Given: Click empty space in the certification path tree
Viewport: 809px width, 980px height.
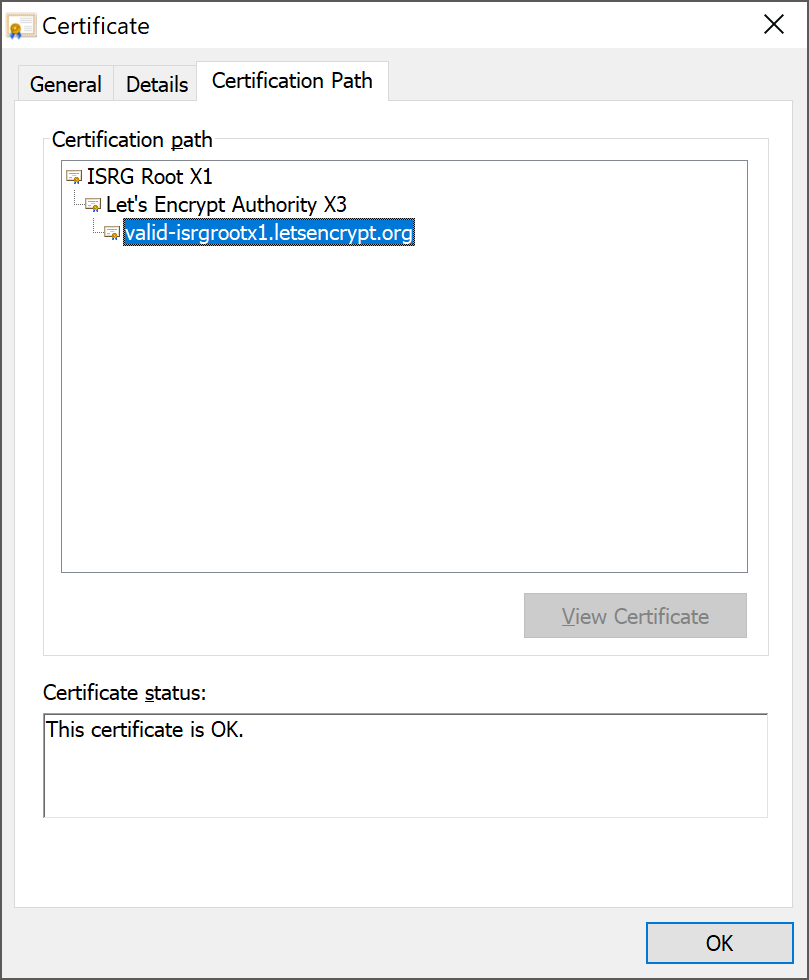Looking at the screenshot, I should click(404, 406).
